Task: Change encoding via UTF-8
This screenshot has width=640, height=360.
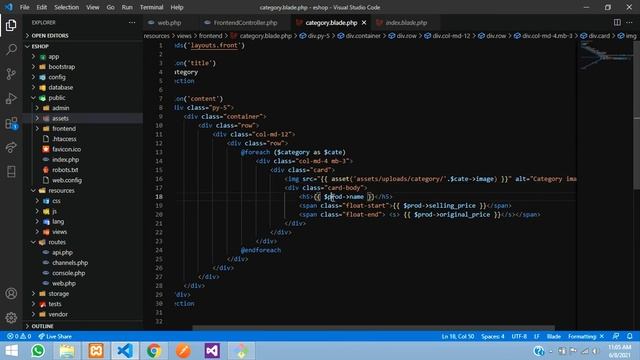Action: point(519,336)
